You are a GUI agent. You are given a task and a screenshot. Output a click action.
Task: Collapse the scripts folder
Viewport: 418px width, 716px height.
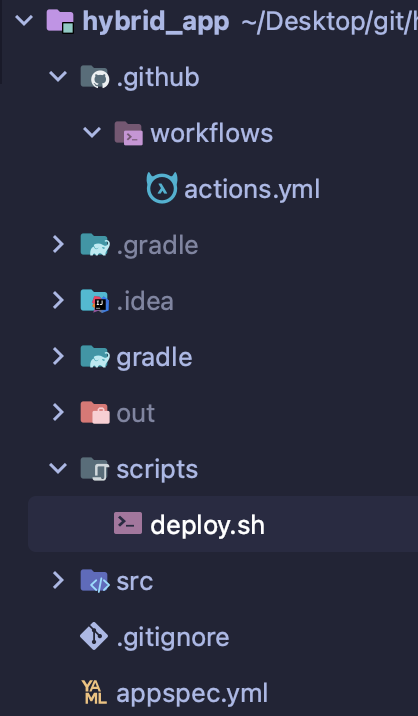pos(58,469)
